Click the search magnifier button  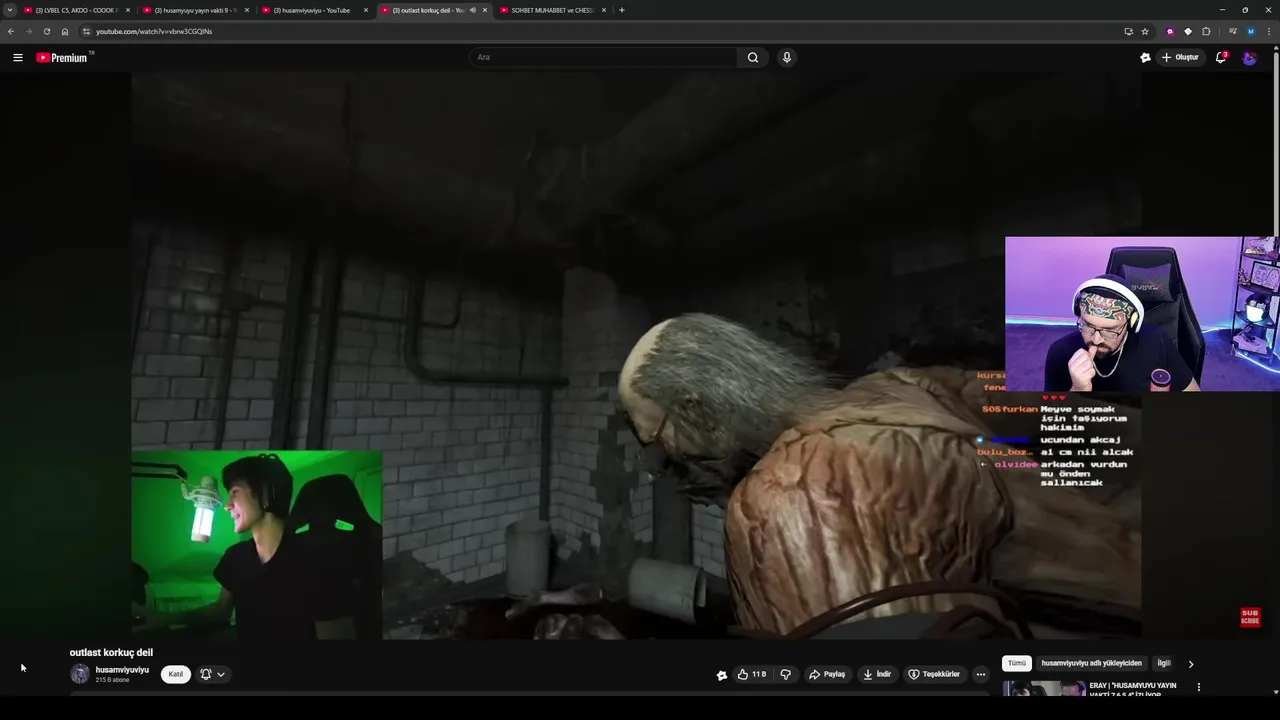[x=753, y=57]
